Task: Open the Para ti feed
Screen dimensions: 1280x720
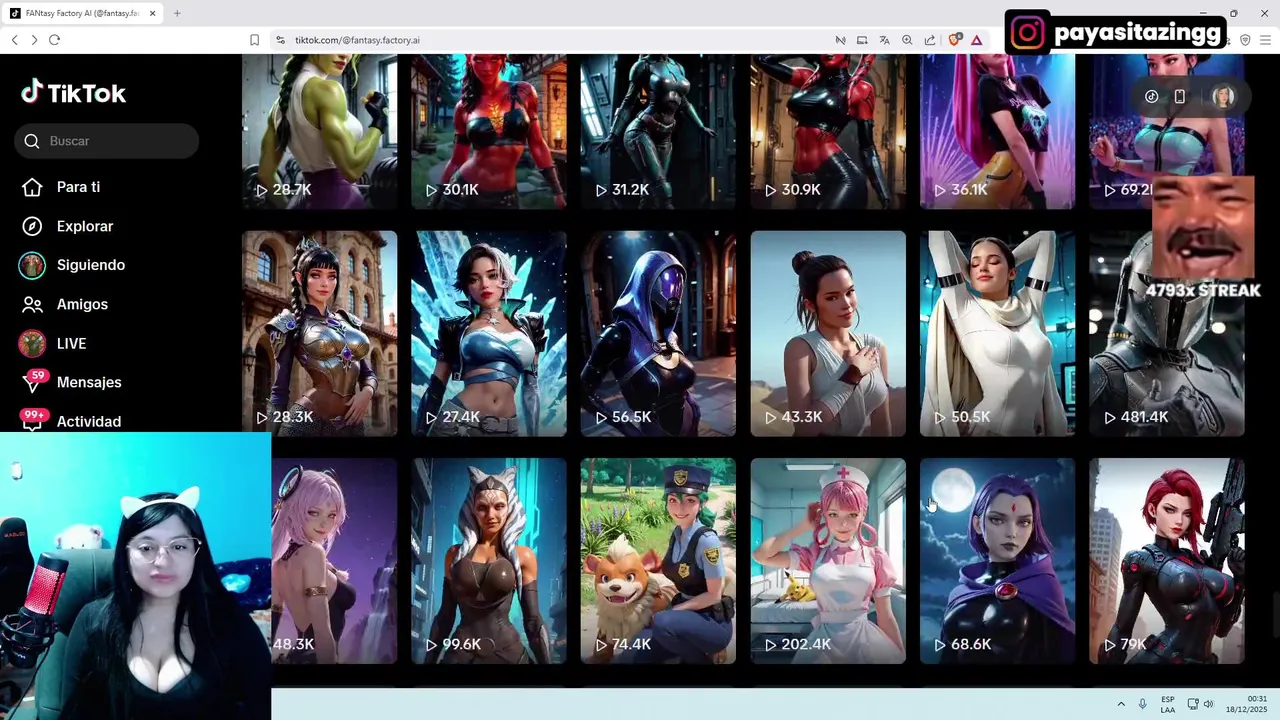Action: click(x=78, y=187)
